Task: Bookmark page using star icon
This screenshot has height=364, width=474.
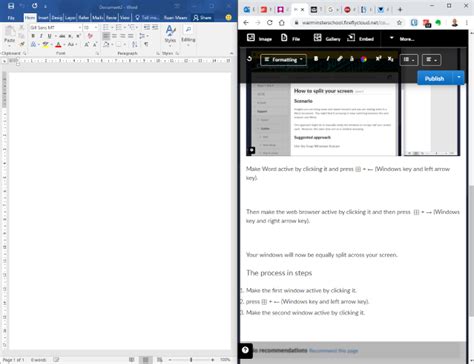Action: click(x=399, y=23)
